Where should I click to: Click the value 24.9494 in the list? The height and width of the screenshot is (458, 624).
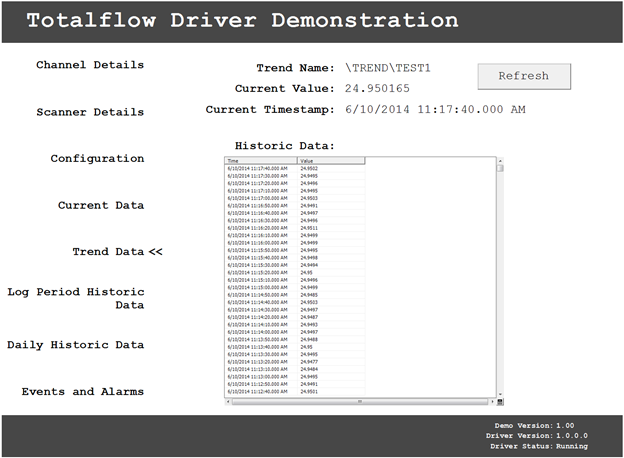coord(309,265)
